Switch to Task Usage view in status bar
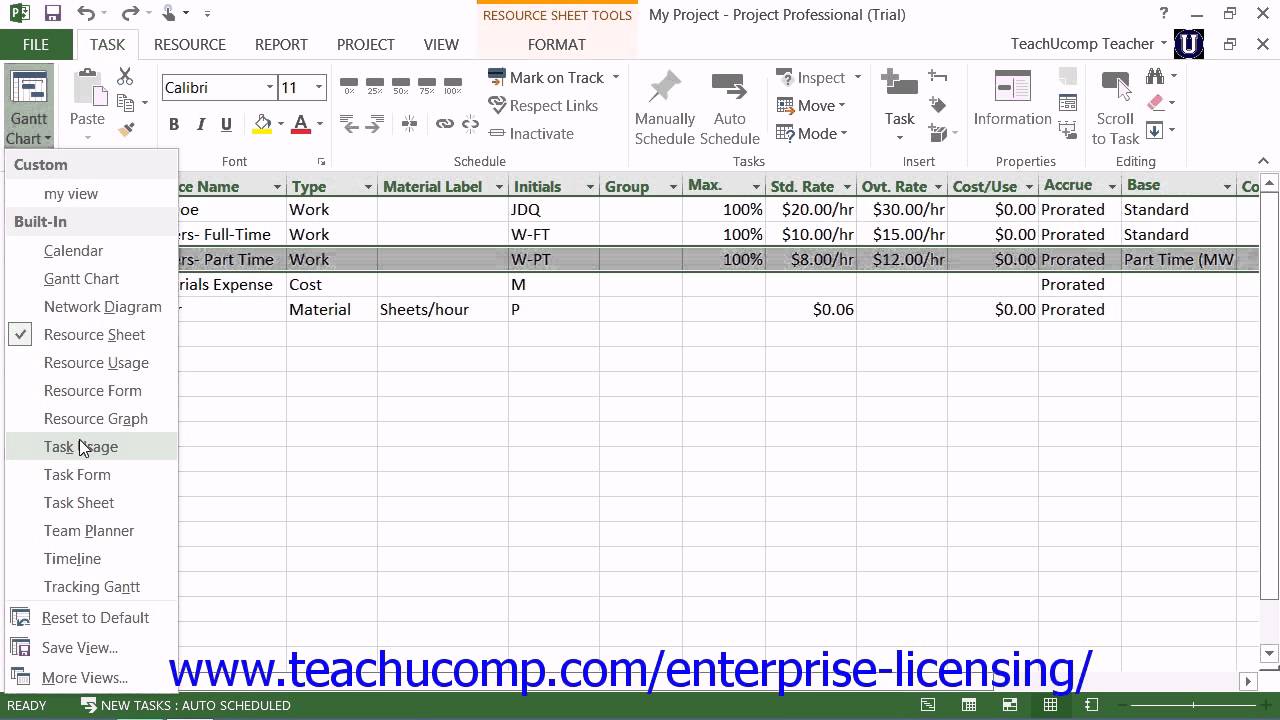 tap(970, 705)
